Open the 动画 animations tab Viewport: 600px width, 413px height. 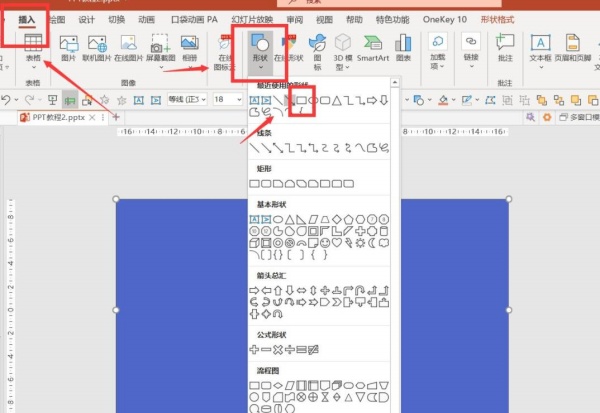(146, 20)
